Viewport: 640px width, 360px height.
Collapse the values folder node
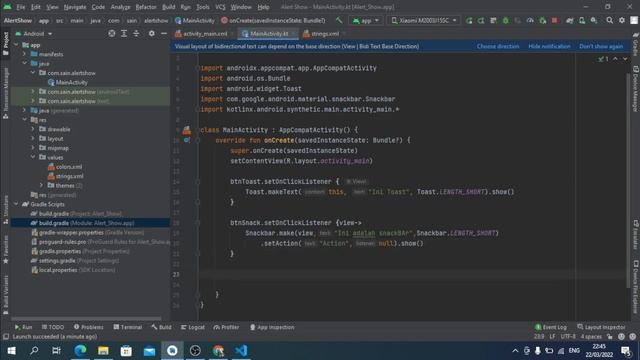33,157
